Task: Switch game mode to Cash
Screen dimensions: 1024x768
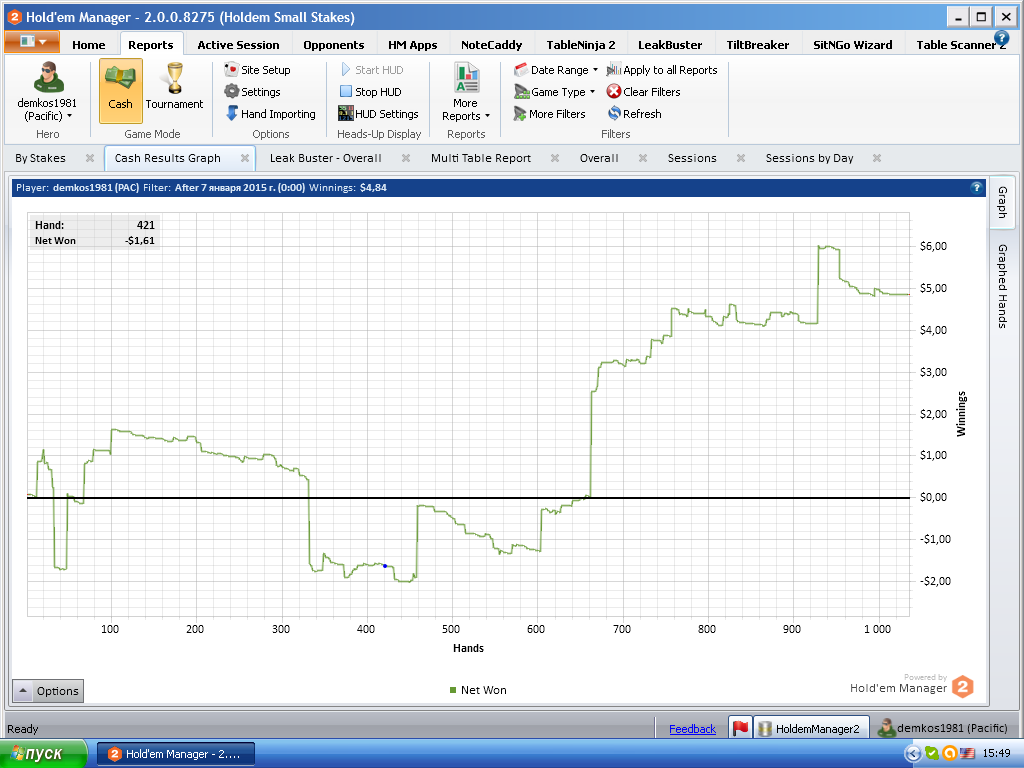Action: [120, 91]
